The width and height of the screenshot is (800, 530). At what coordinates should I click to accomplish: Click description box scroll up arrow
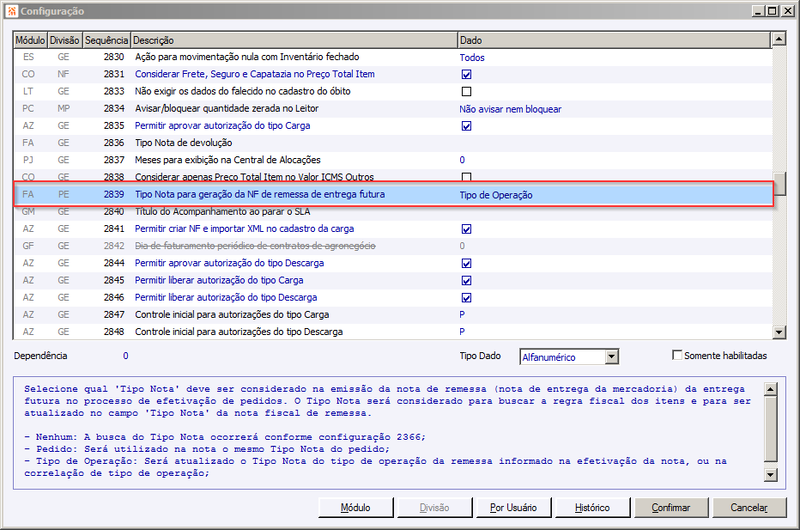coord(770,389)
